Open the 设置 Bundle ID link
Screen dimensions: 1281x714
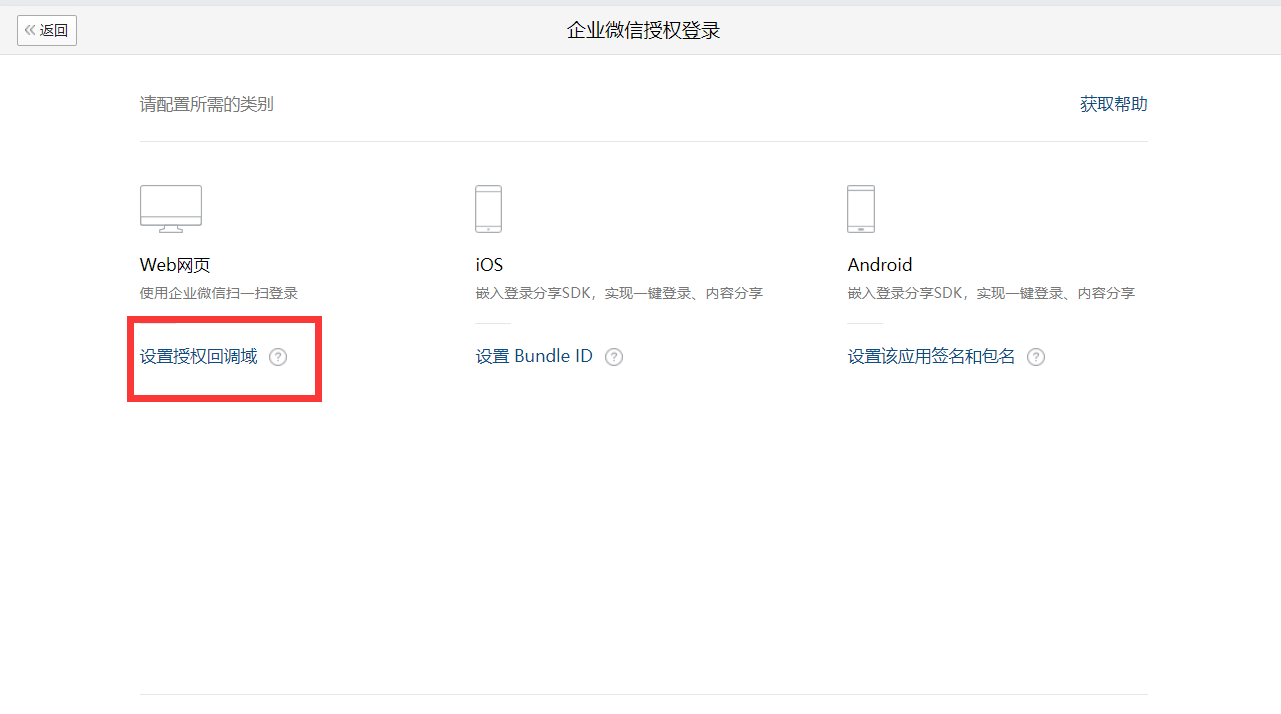pos(534,357)
